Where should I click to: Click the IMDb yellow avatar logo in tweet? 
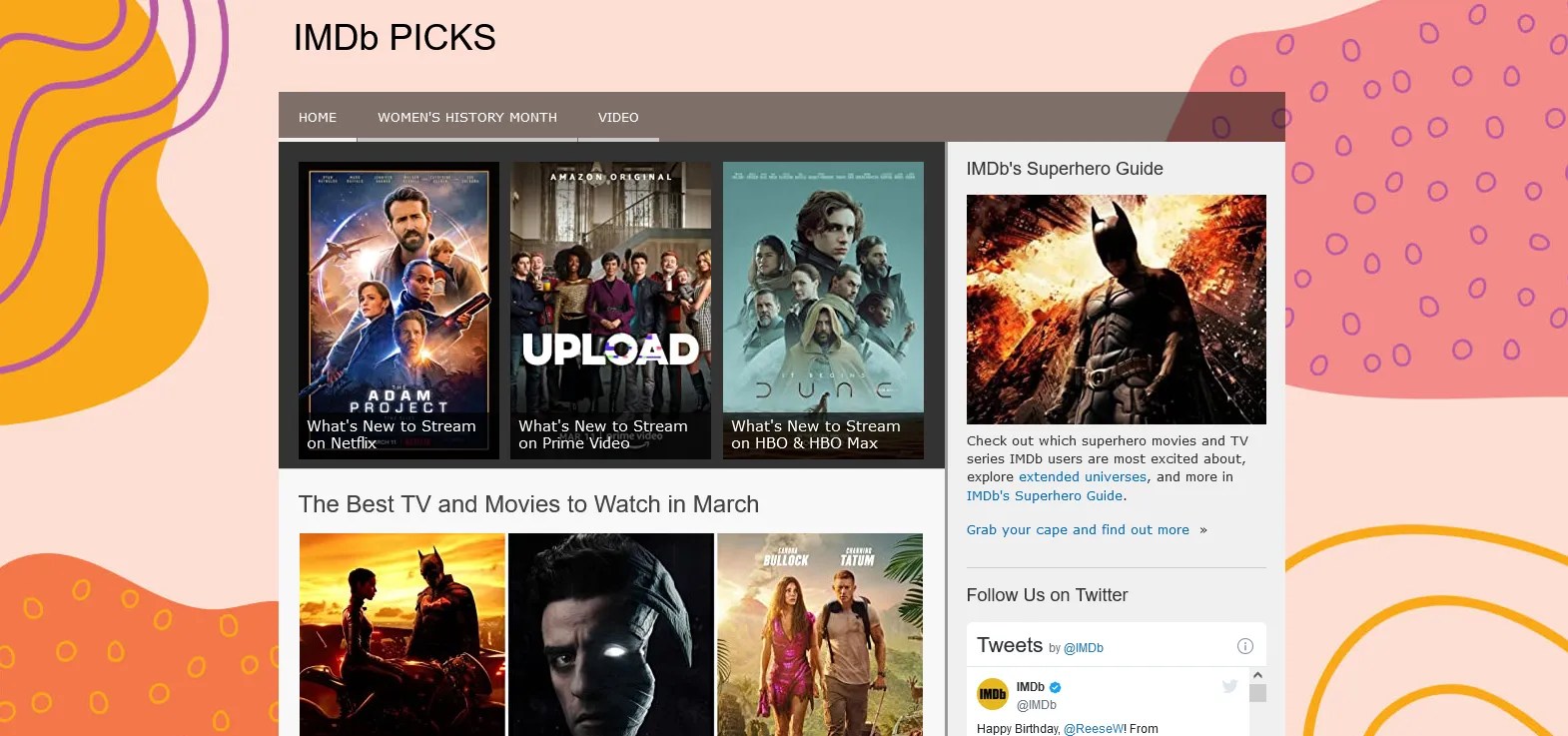(992, 693)
